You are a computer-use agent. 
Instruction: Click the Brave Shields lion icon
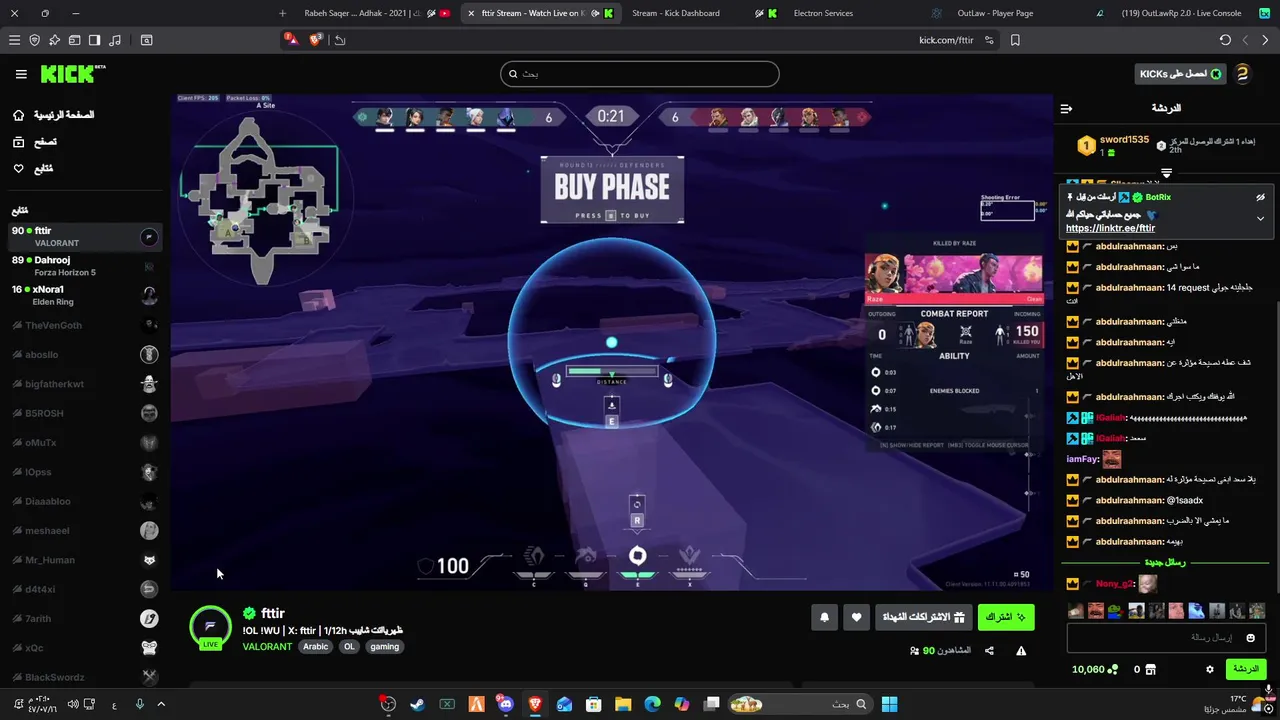coord(316,40)
